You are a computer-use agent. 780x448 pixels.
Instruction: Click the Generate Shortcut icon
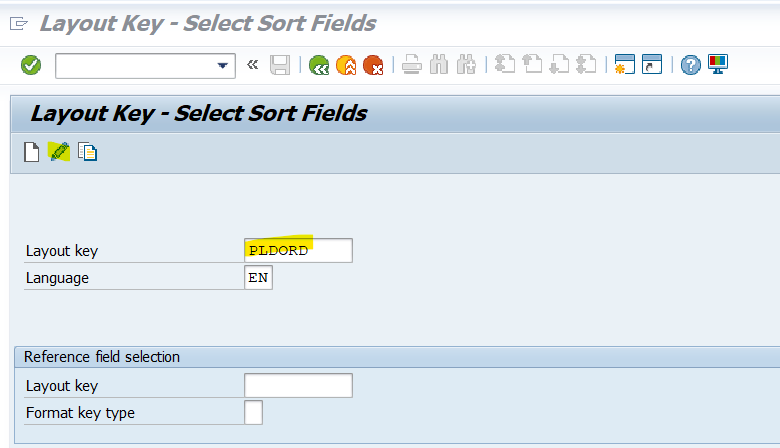[652, 65]
